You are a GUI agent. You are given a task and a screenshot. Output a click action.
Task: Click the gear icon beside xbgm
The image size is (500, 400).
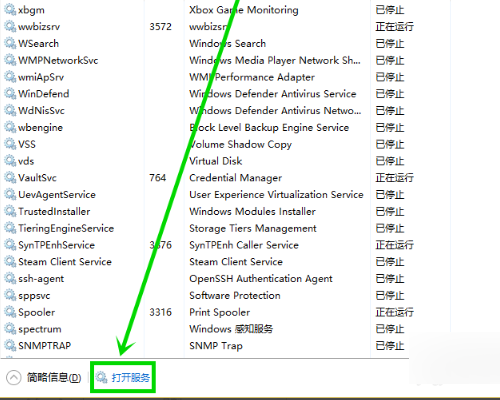(10, 10)
